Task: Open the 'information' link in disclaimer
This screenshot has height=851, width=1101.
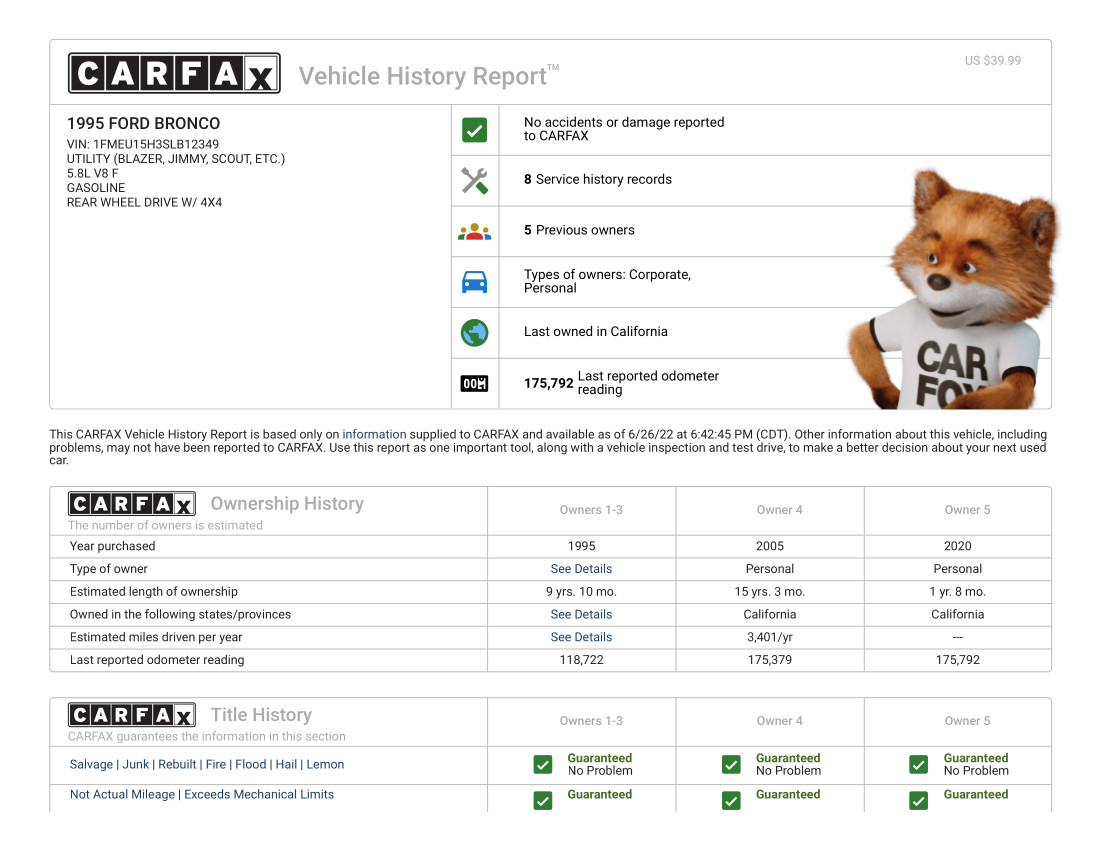Action: (374, 435)
